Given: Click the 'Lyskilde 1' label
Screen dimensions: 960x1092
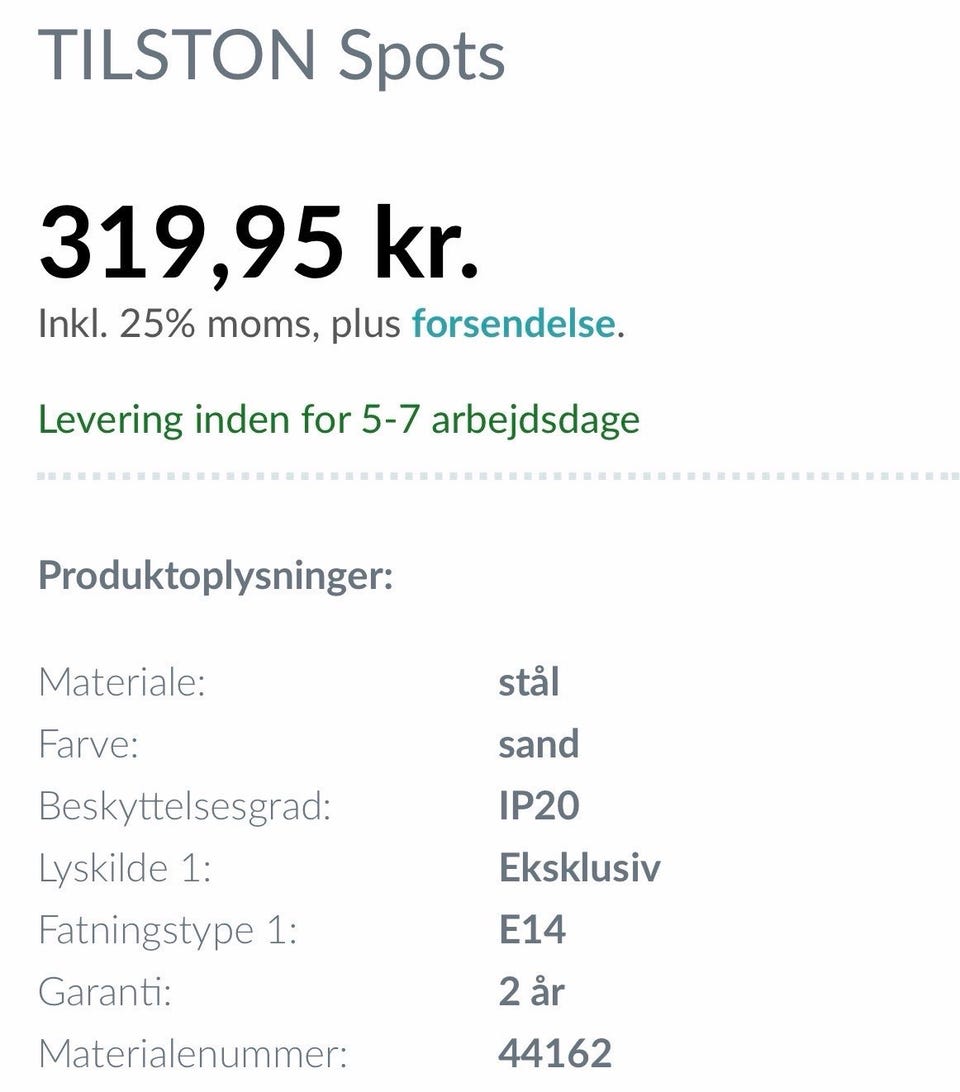Looking at the screenshot, I should click(x=124, y=868).
